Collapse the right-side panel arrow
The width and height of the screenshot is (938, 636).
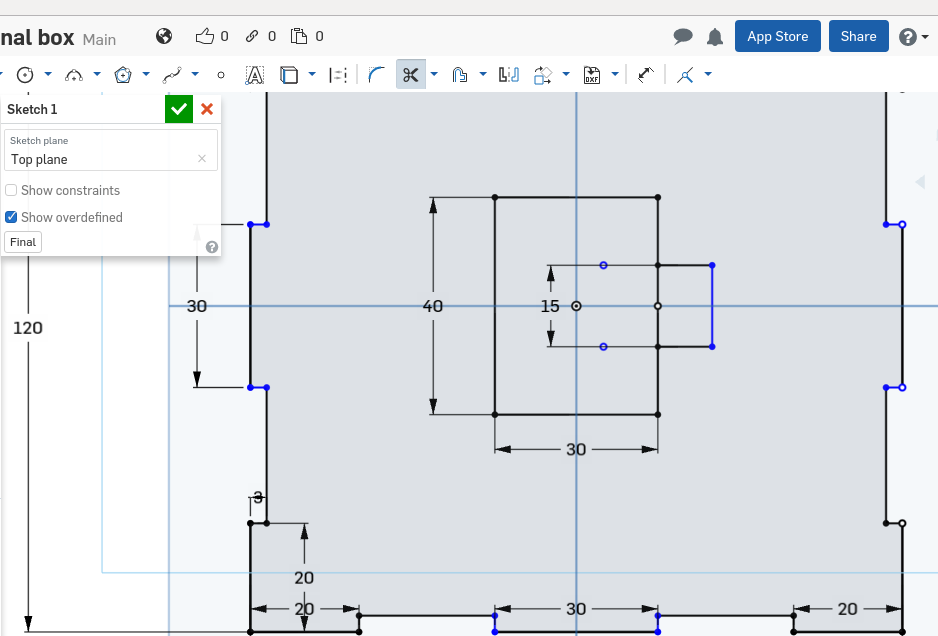920,182
